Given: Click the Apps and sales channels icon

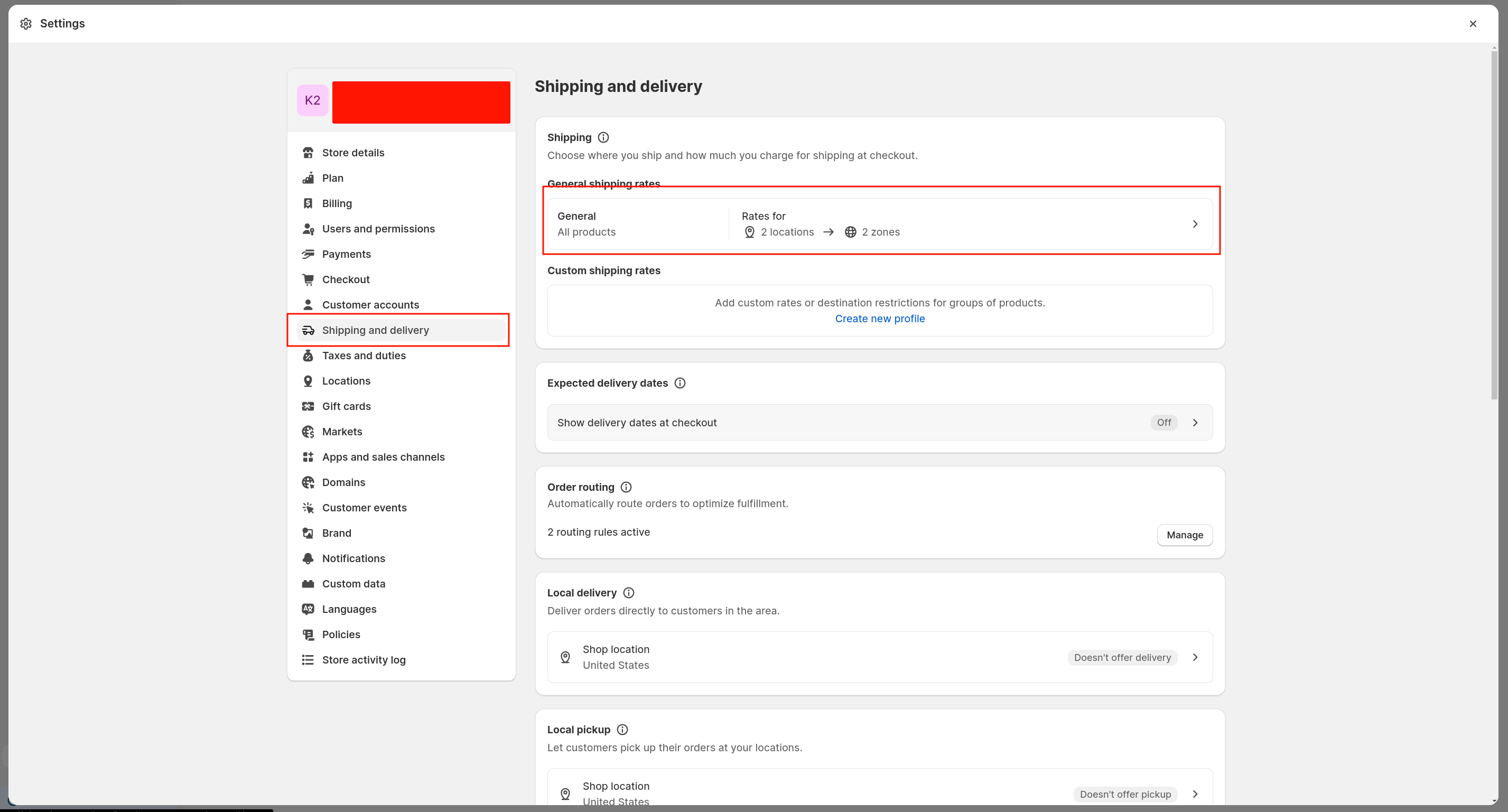Looking at the screenshot, I should [x=308, y=457].
